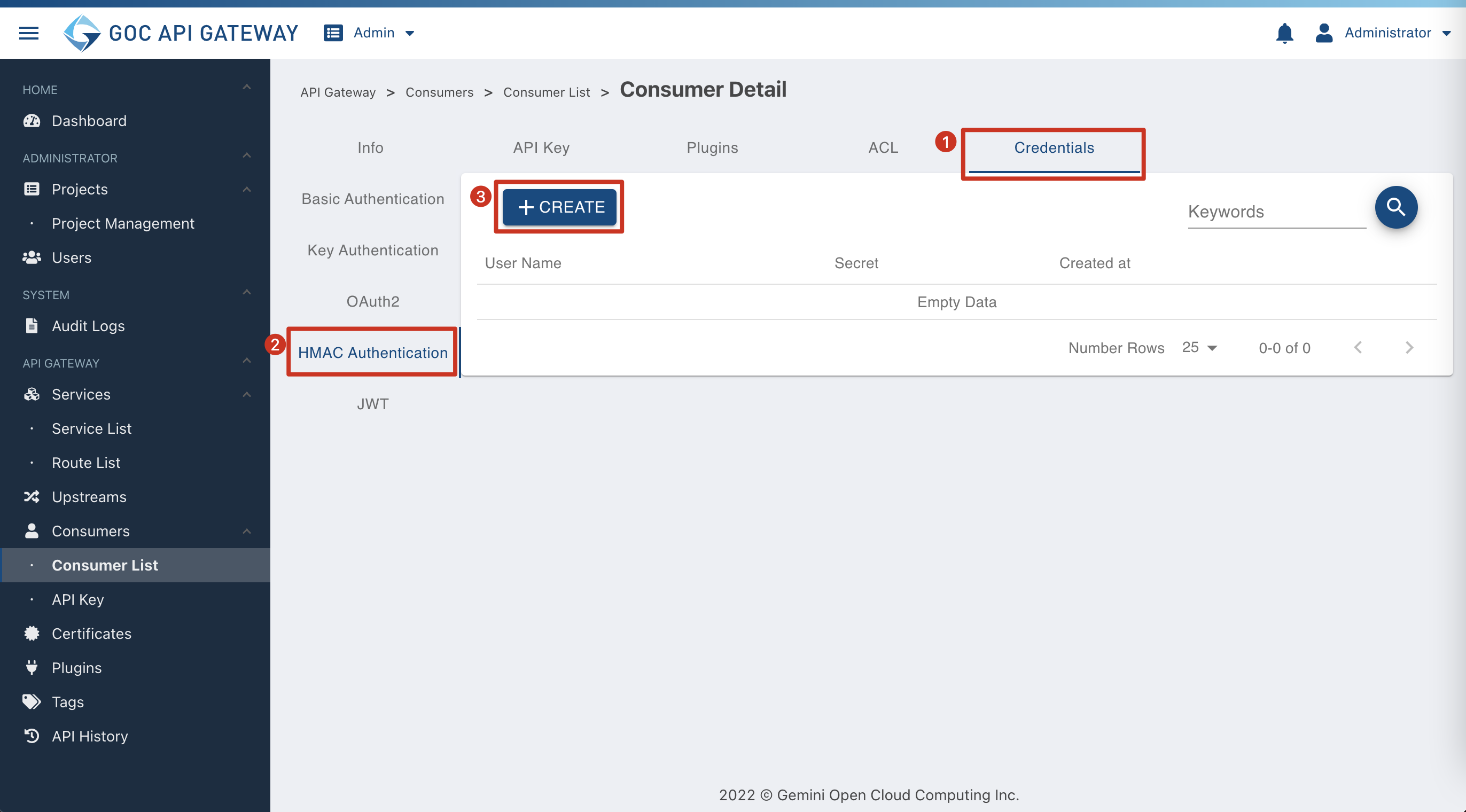The width and height of the screenshot is (1466, 812).
Task: Open the Administrator account dropdown arrow
Action: [1446, 34]
